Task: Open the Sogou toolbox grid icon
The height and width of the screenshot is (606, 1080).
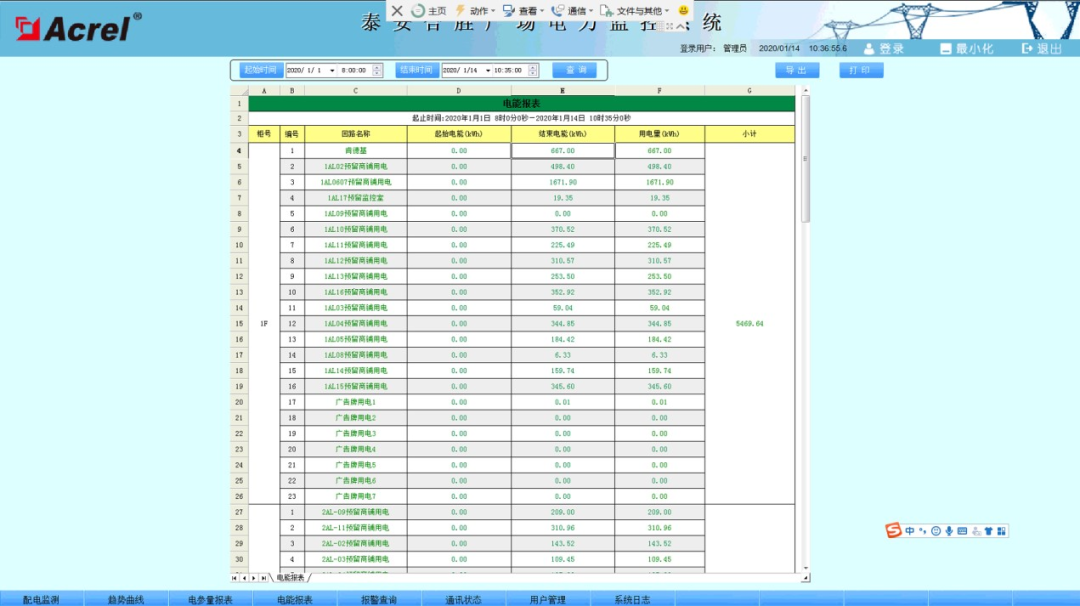Action: (x=1002, y=531)
